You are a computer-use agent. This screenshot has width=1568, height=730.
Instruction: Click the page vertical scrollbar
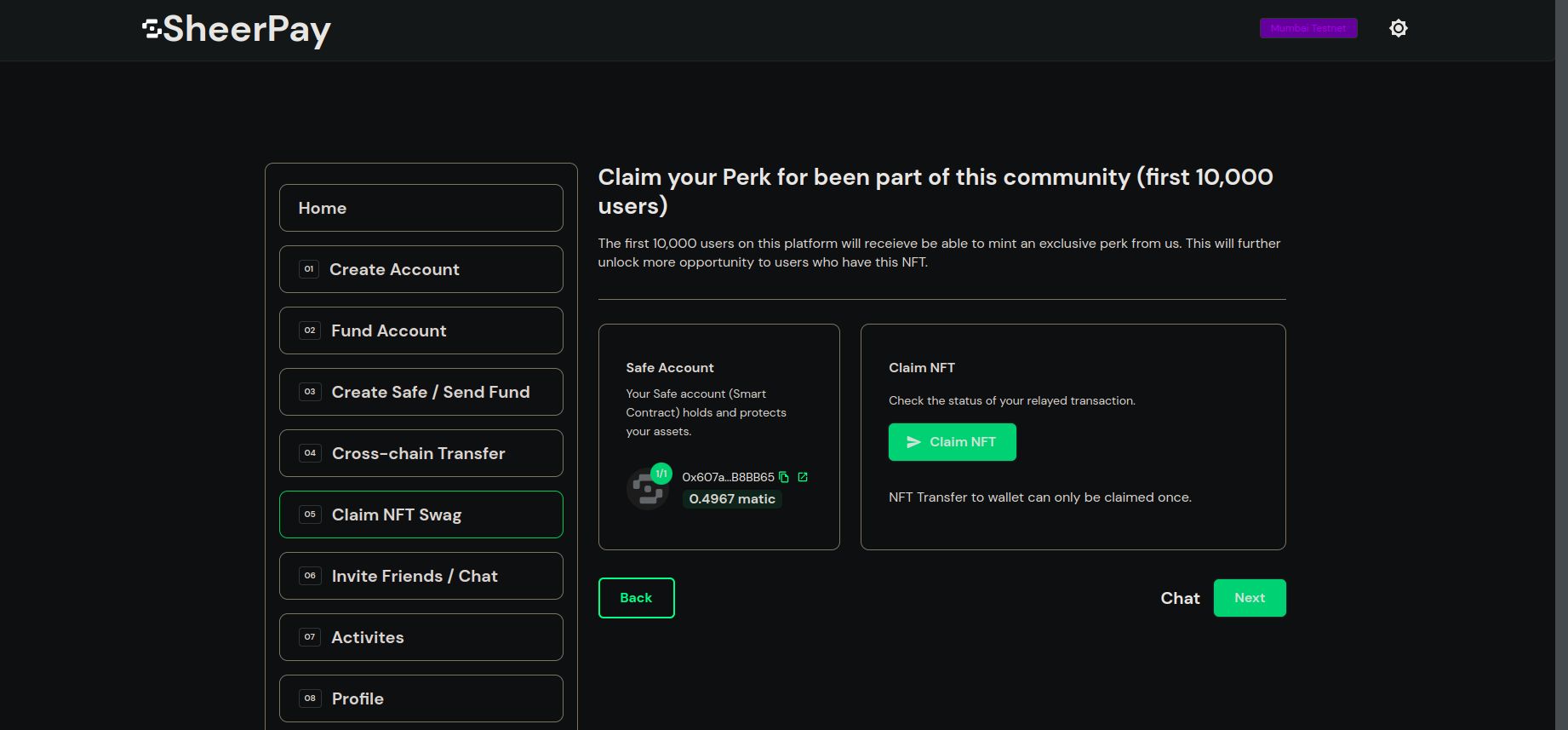(x=1561, y=365)
